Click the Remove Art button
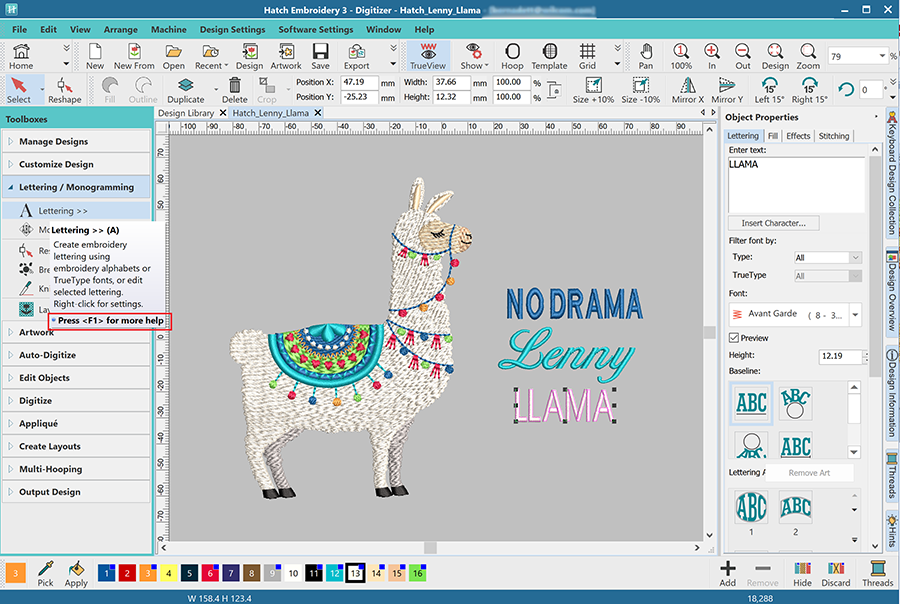 (x=809, y=472)
